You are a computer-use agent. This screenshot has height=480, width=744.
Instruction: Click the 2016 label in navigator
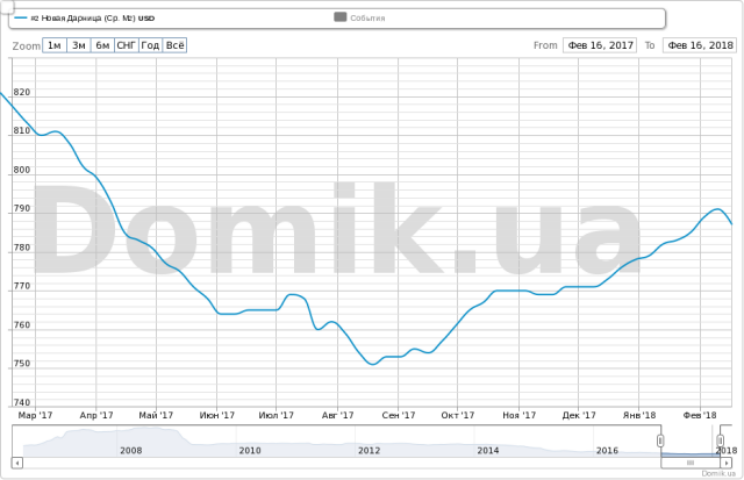[x=607, y=450]
